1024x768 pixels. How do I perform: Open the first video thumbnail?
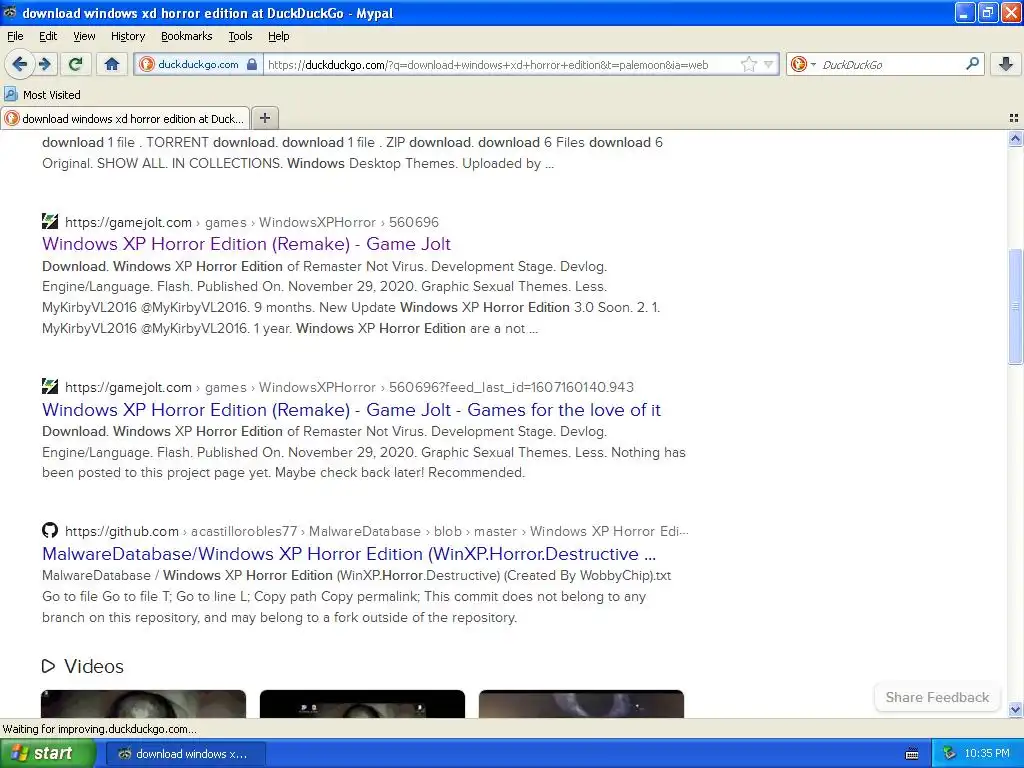[x=144, y=703]
